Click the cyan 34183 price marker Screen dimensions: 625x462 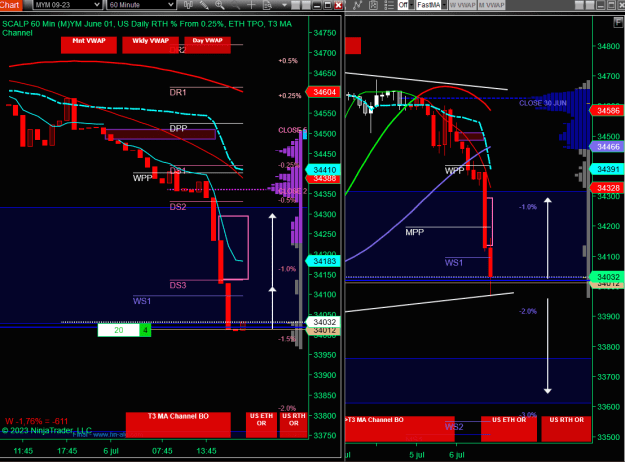click(x=323, y=261)
